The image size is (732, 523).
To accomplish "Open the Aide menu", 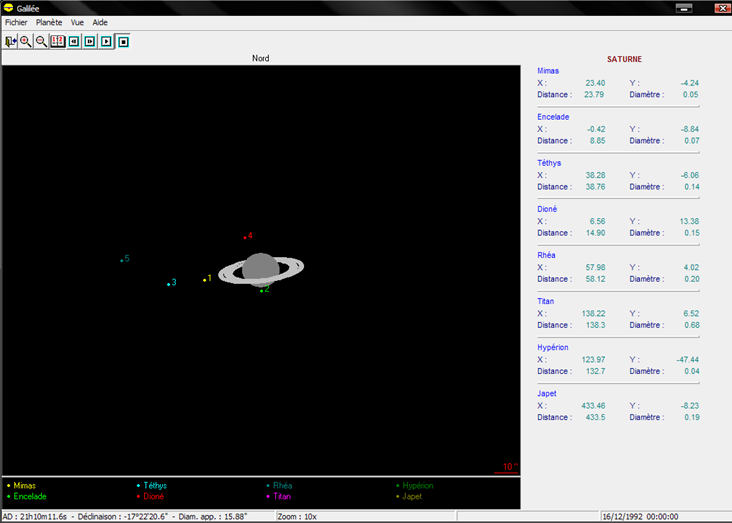I will click(x=100, y=22).
